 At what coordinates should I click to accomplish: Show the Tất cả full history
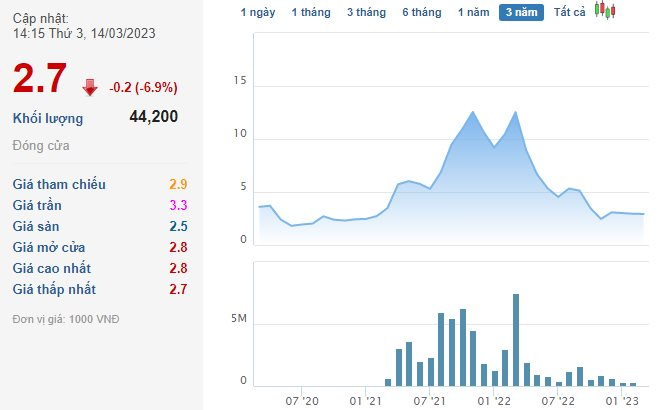569,12
